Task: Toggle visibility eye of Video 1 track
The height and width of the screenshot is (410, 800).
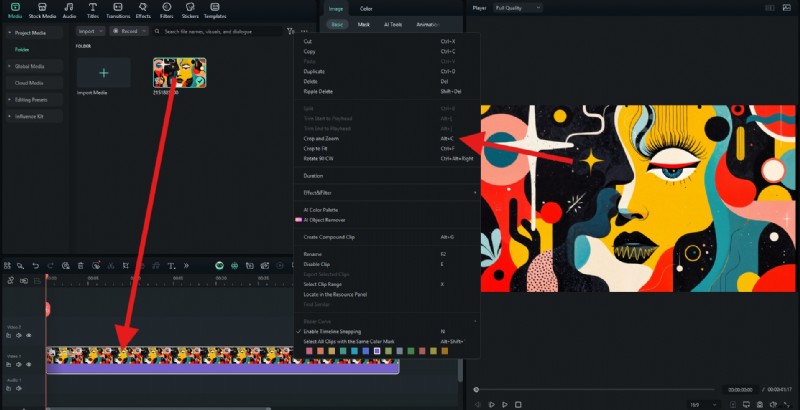Action: pos(29,365)
